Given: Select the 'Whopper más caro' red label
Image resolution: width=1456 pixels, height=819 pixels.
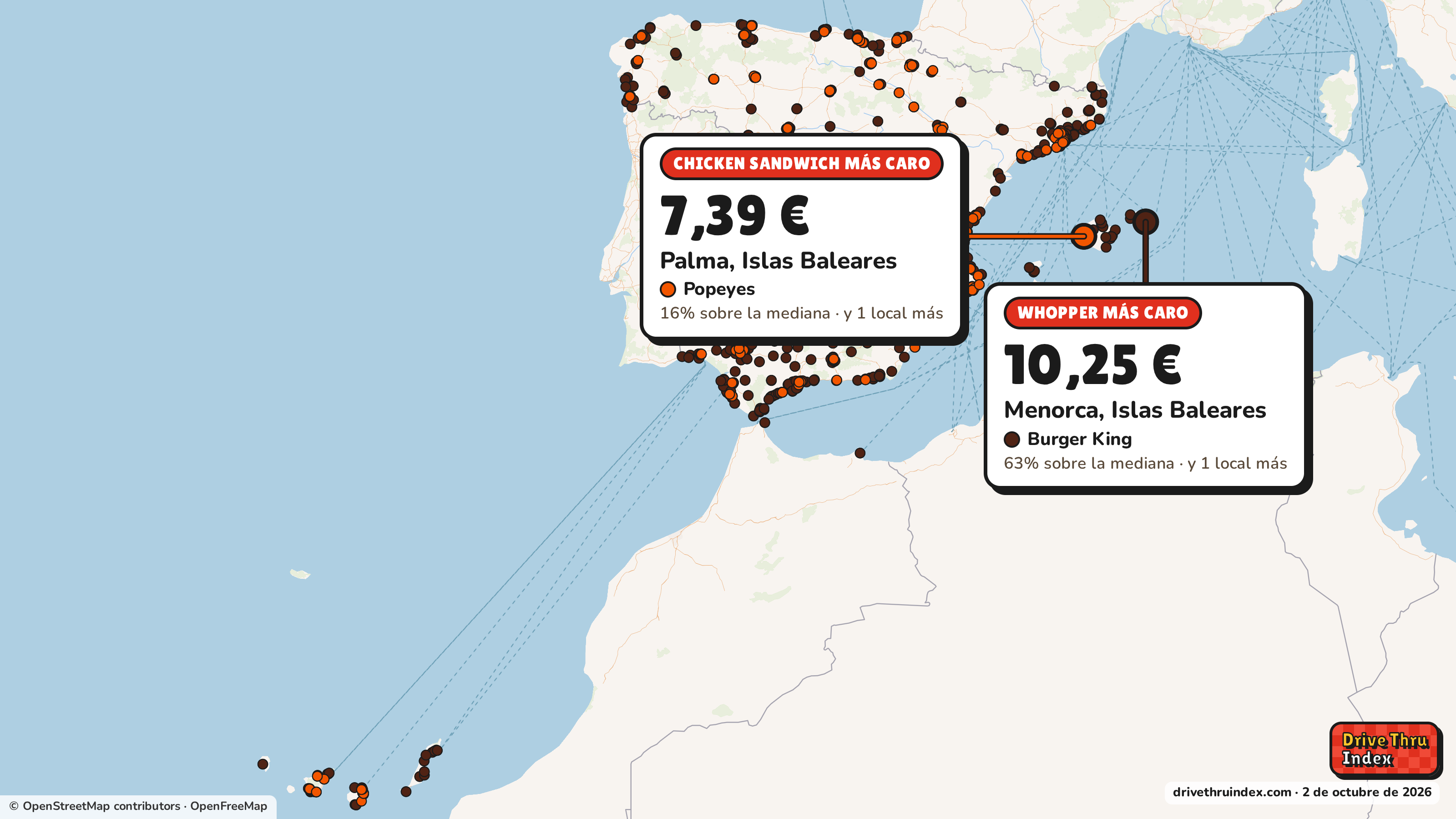Looking at the screenshot, I should tap(1102, 313).
